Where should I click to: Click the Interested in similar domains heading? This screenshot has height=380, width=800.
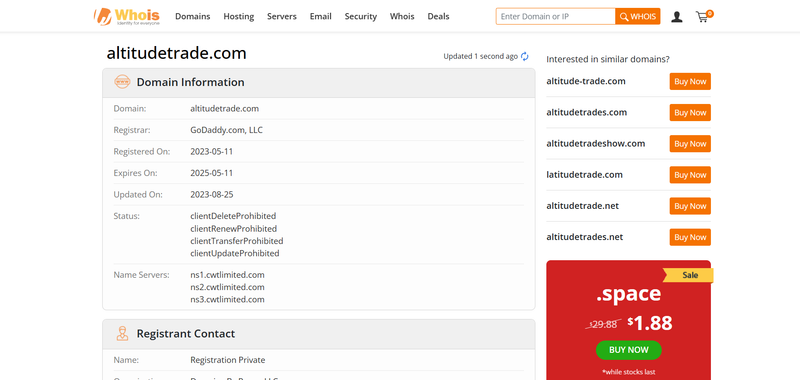608,59
